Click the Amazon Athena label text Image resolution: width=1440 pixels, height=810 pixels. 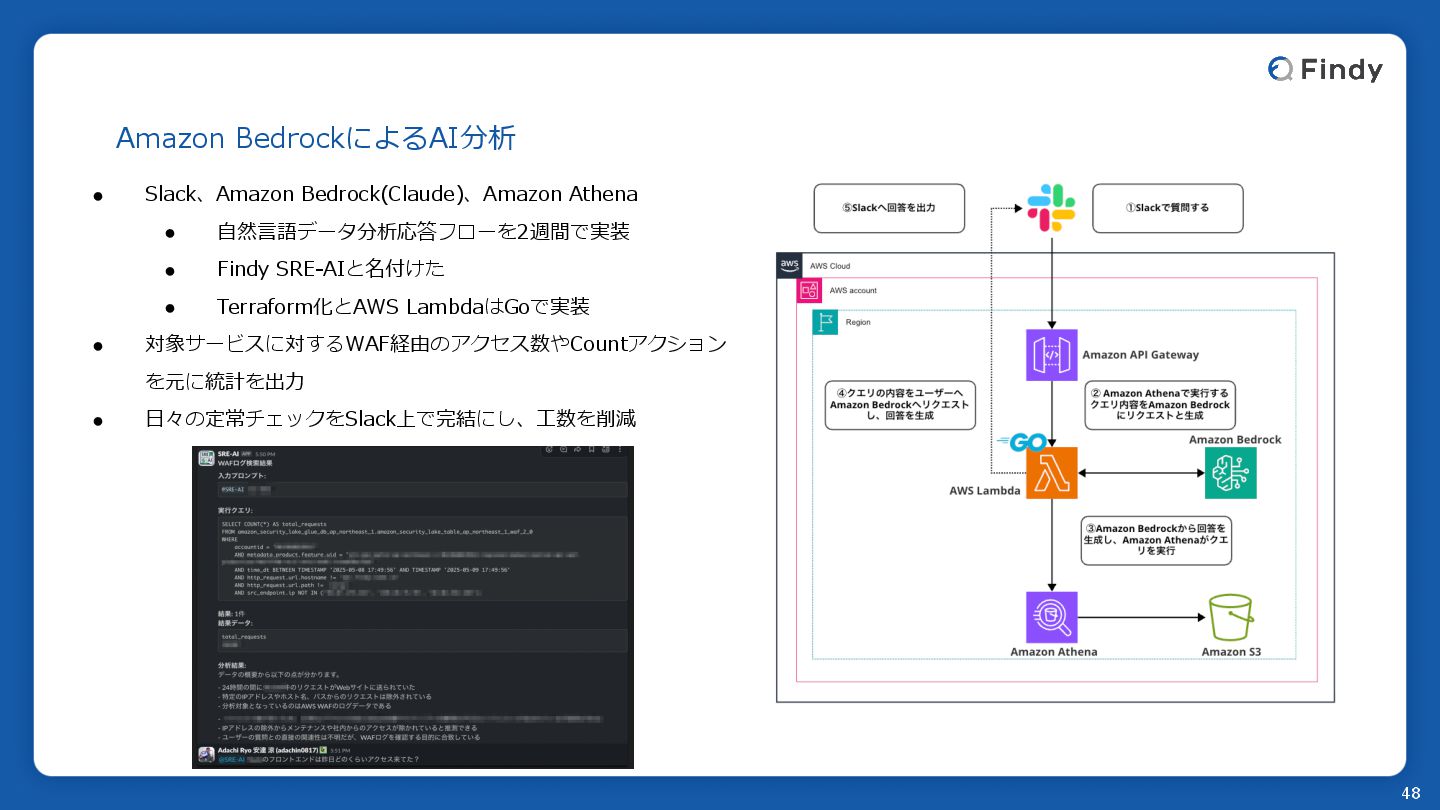1054,652
